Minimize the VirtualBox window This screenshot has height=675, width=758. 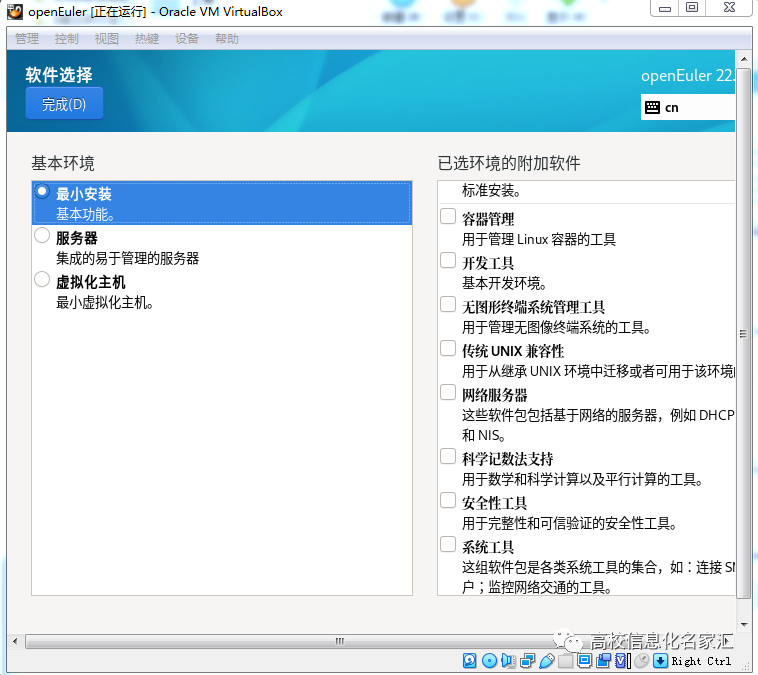(x=665, y=8)
